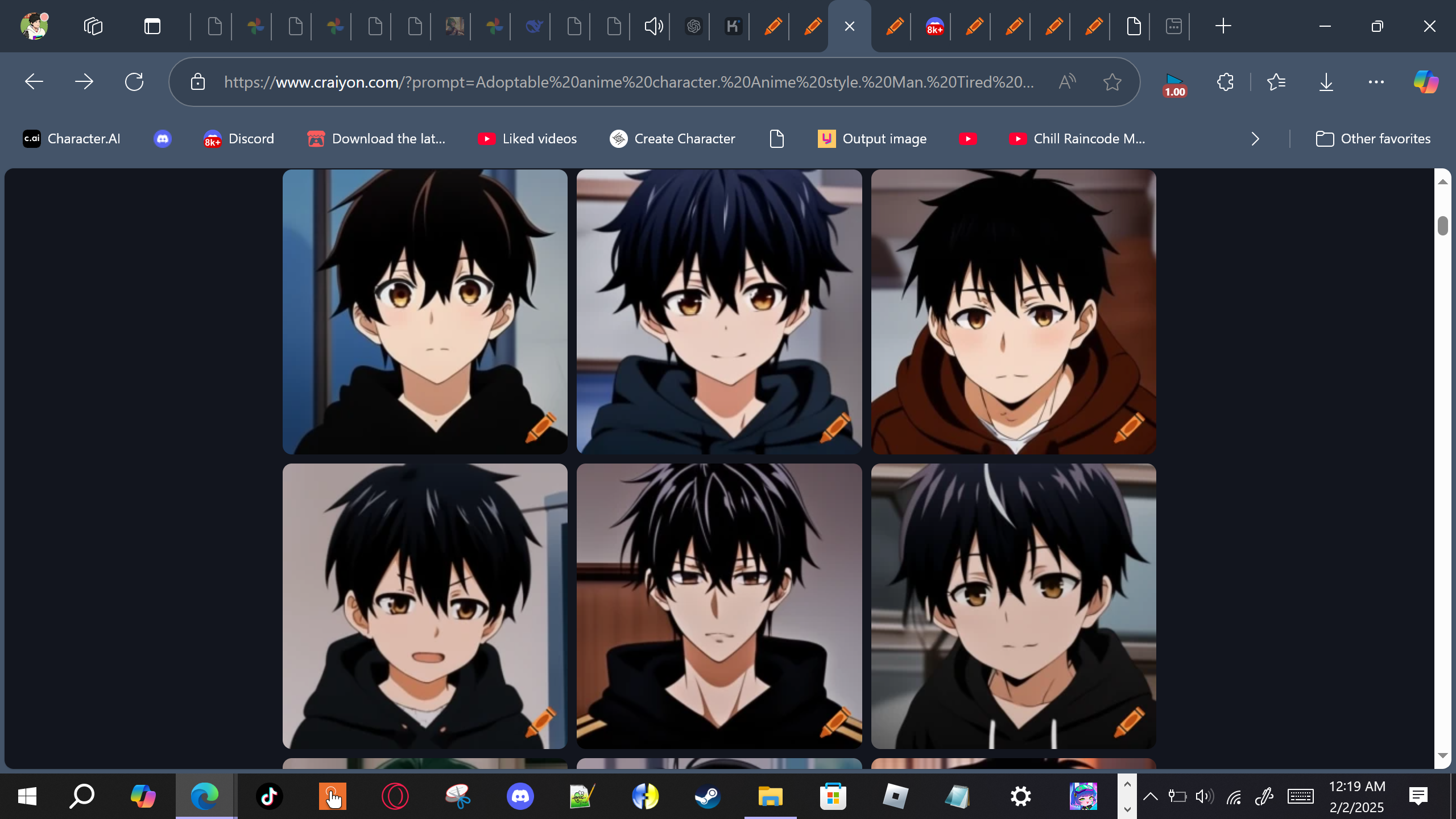1456x819 pixels.
Task: Open the Liked videos bookmark
Action: click(x=527, y=139)
